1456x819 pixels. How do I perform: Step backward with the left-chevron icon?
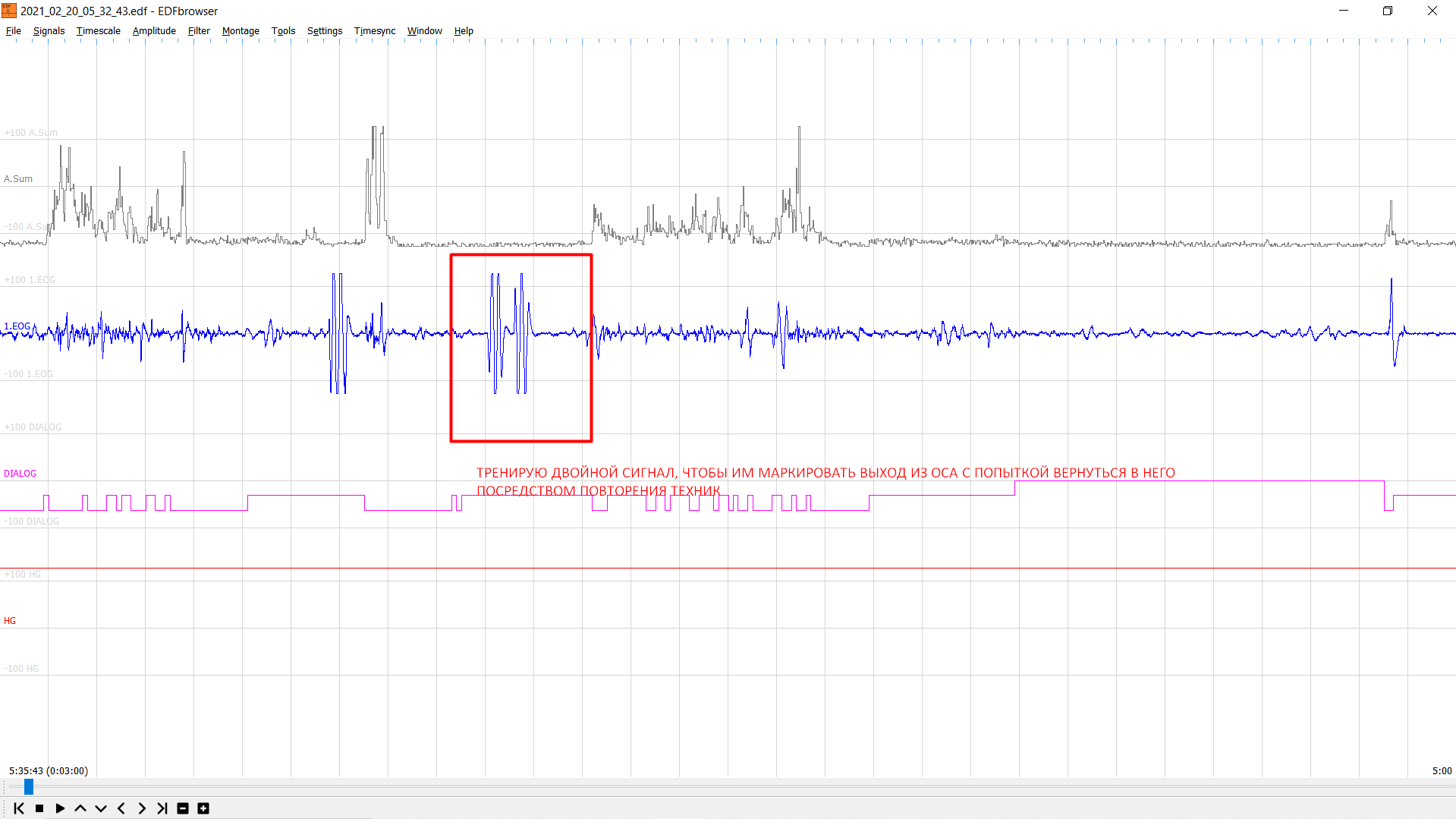click(121, 808)
